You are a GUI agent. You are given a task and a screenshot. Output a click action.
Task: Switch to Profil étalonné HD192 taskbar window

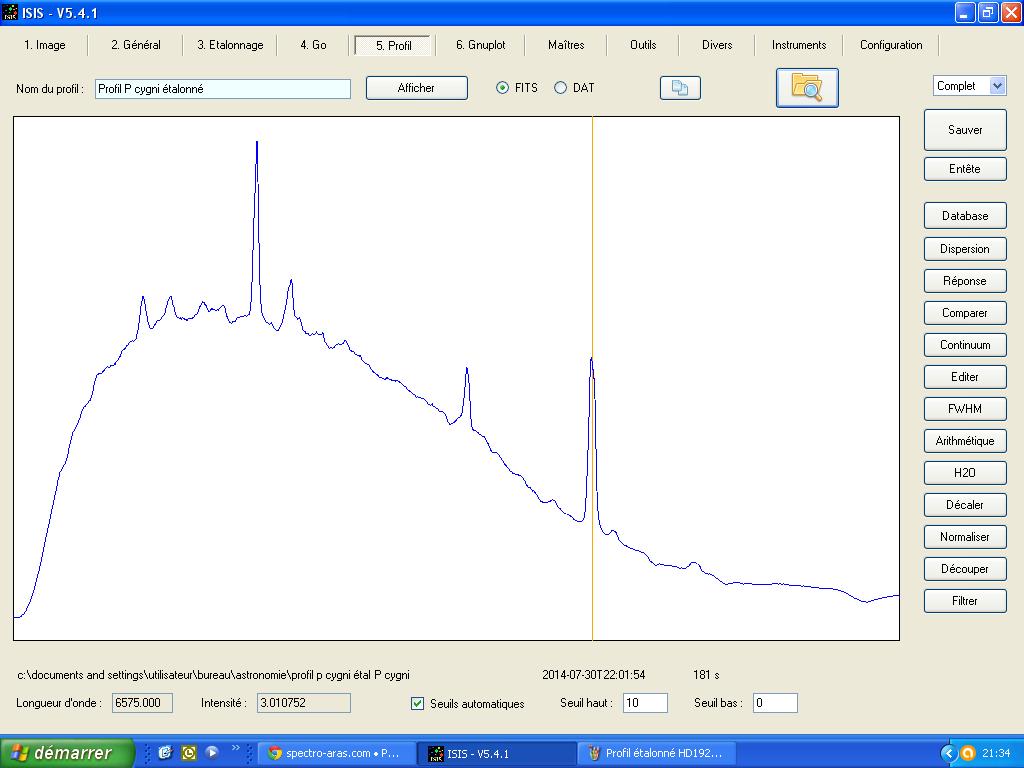coord(657,753)
